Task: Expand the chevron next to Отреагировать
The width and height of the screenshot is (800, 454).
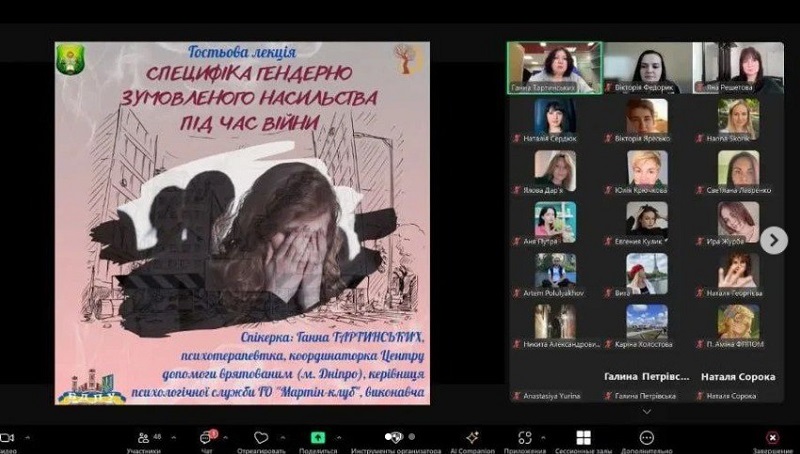Action: point(283,437)
